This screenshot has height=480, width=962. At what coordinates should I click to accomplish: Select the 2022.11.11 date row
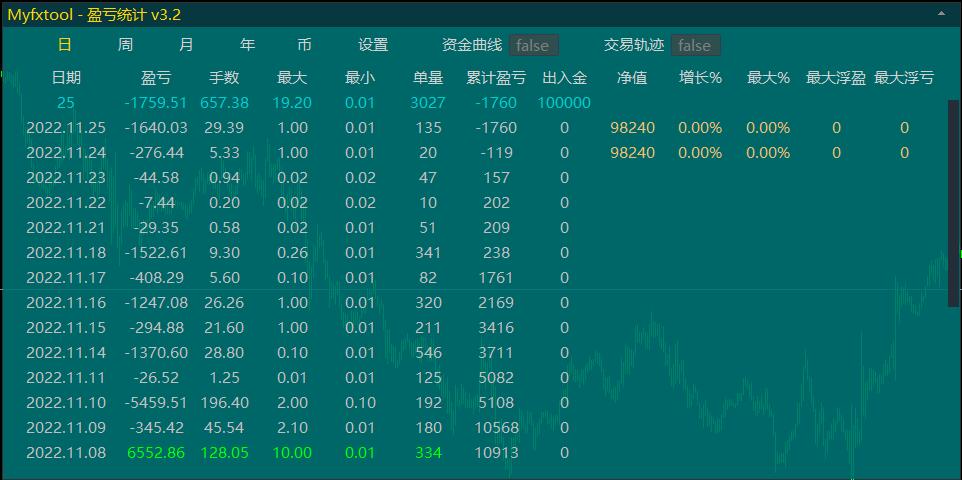(x=66, y=377)
